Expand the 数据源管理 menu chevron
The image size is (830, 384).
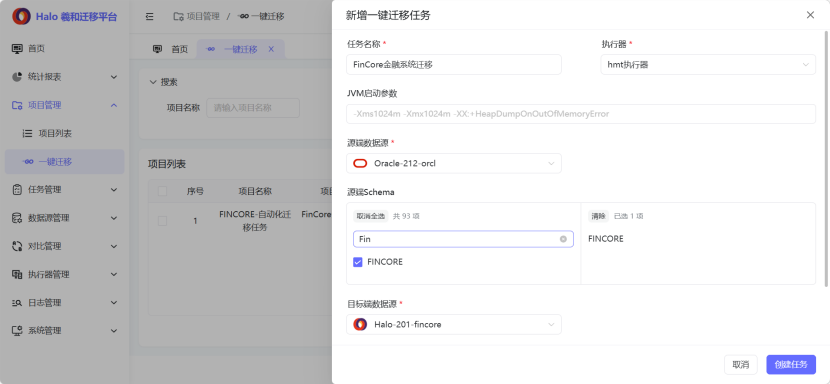[114, 218]
